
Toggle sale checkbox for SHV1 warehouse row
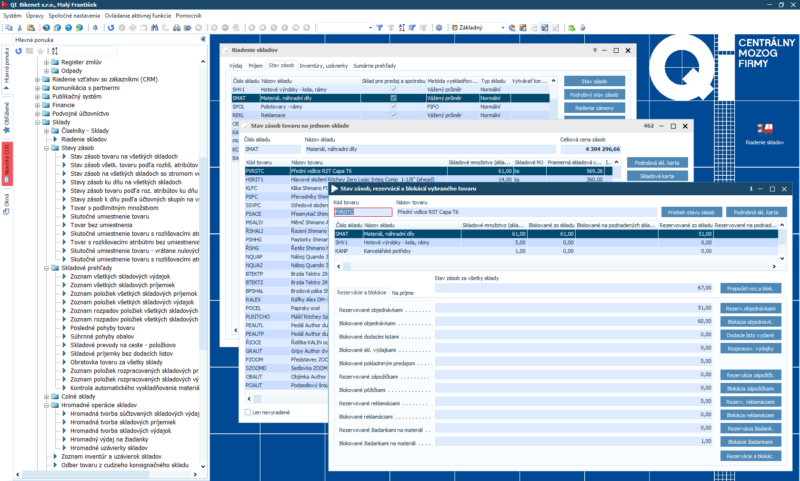pyautogui.click(x=393, y=89)
